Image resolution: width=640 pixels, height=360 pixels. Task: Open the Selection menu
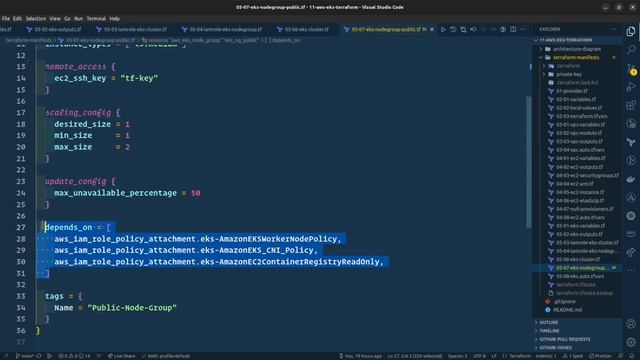[x=36, y=18]
